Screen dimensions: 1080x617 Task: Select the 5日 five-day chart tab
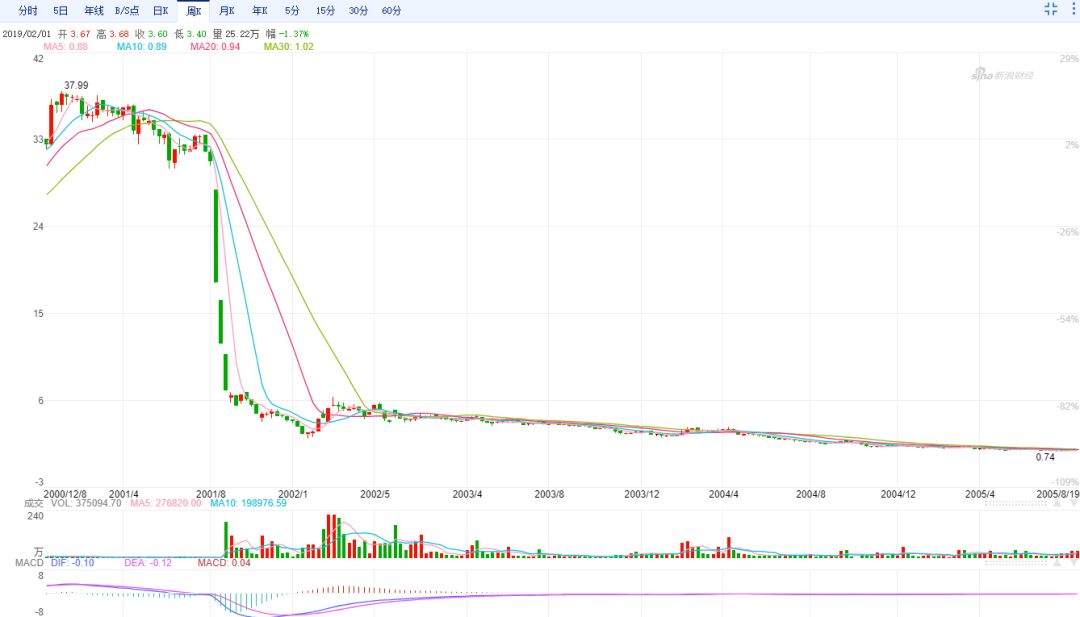click(x=61, y=11)
